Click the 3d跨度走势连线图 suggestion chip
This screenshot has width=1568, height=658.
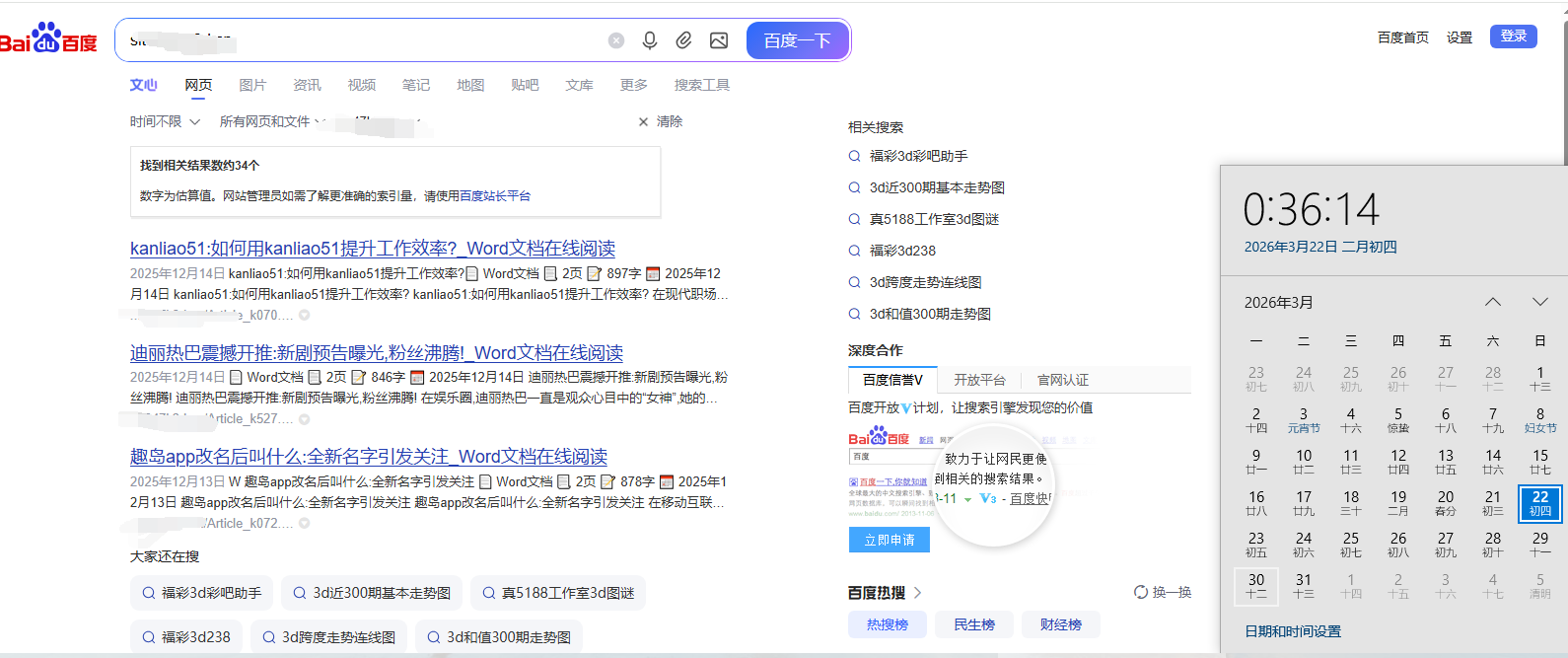pyautogui.click(x=328, y=637)
